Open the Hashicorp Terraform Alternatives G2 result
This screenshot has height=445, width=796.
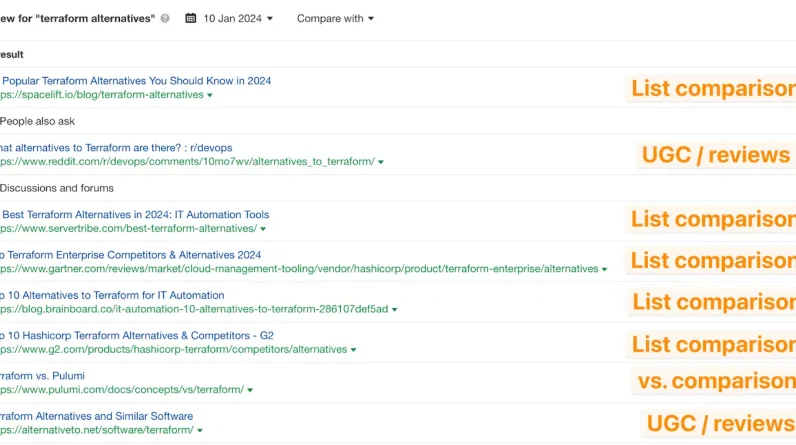[x=129, y=335]
